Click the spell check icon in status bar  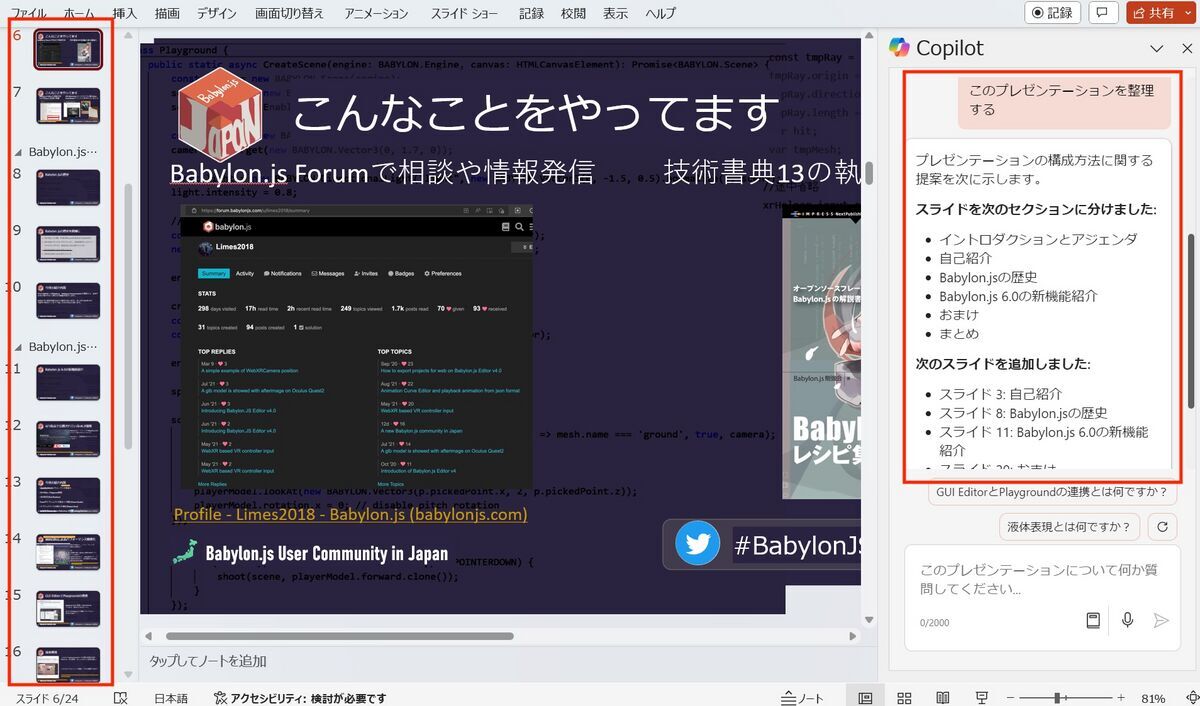[x=120, y=698]
